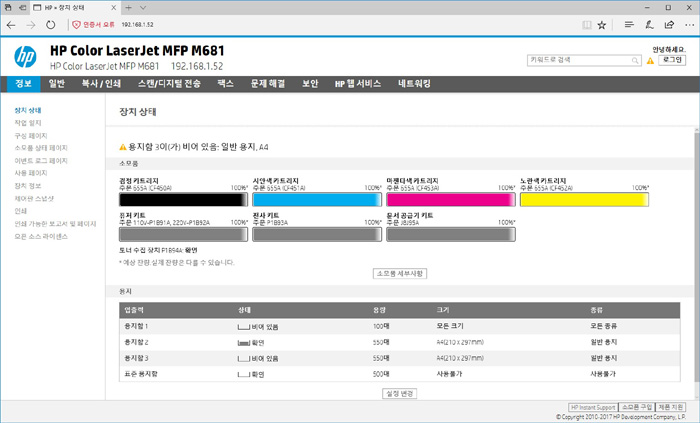Select the 정보 tab
The width and height of the screenshot is (700, 423).
pyautogui.click(x=24, y=84)
